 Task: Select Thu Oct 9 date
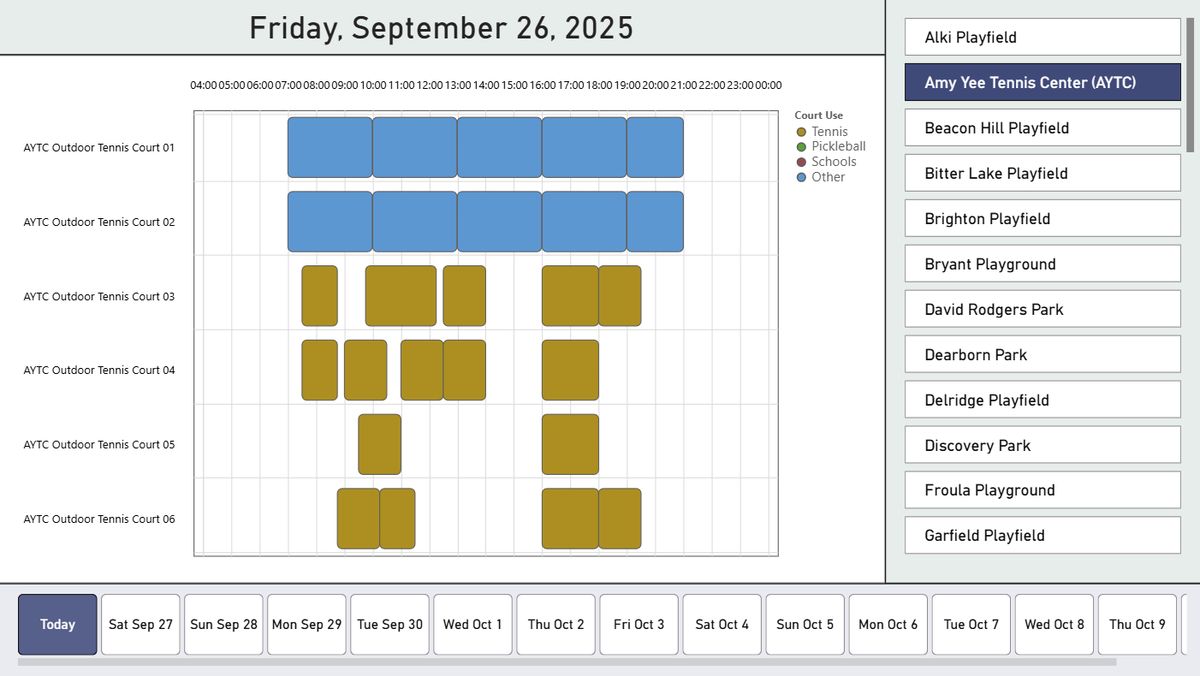click(x=1137, y=625)
